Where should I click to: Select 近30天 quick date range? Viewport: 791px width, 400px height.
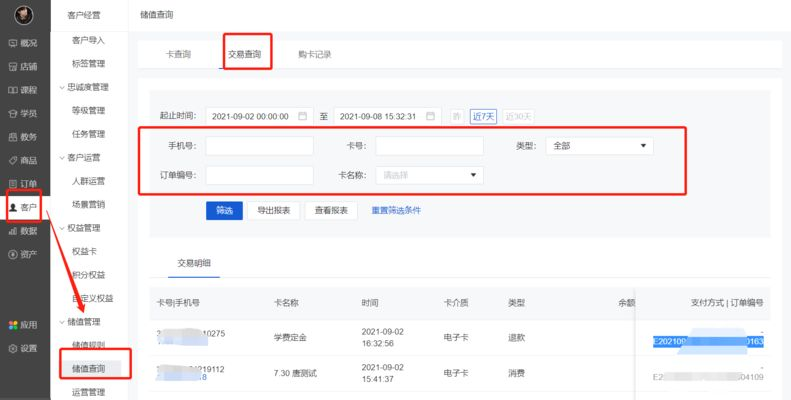518,117
